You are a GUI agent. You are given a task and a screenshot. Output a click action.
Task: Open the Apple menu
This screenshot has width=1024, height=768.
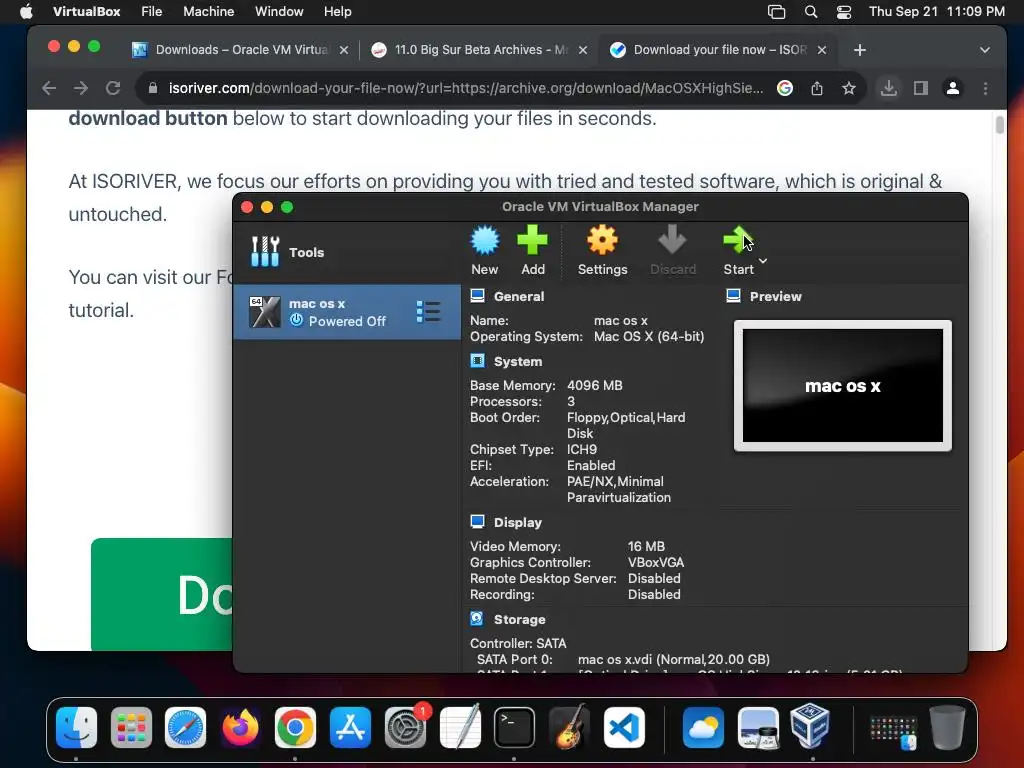click(x=26, y=12)
